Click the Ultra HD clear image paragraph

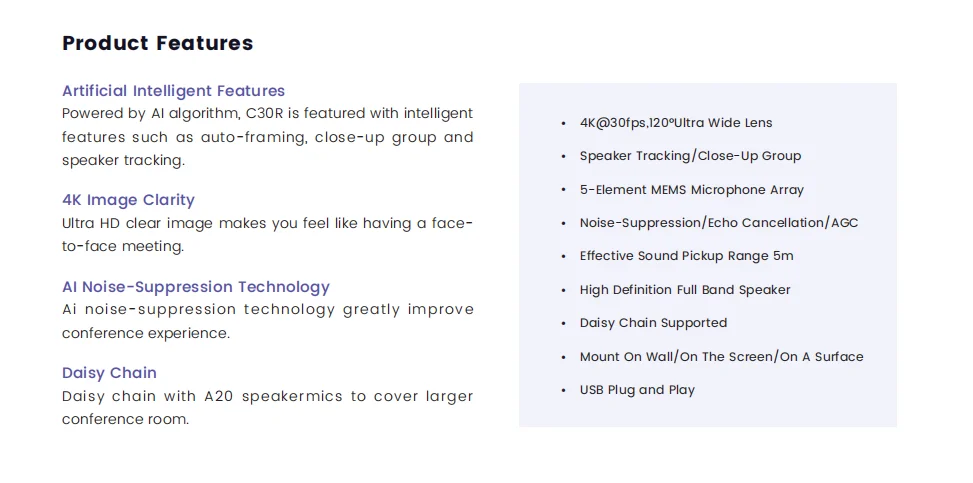click(267, 234)
